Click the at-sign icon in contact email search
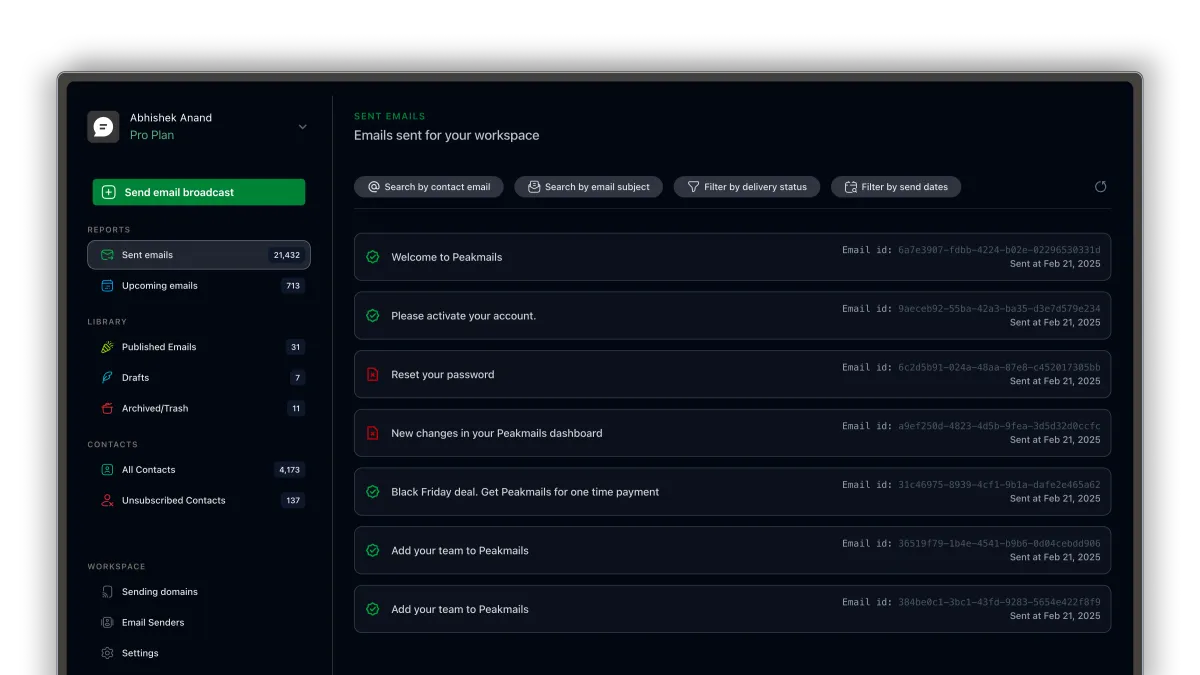The image size is (1200, 675). pyautogui.click(x=374, y=187)
